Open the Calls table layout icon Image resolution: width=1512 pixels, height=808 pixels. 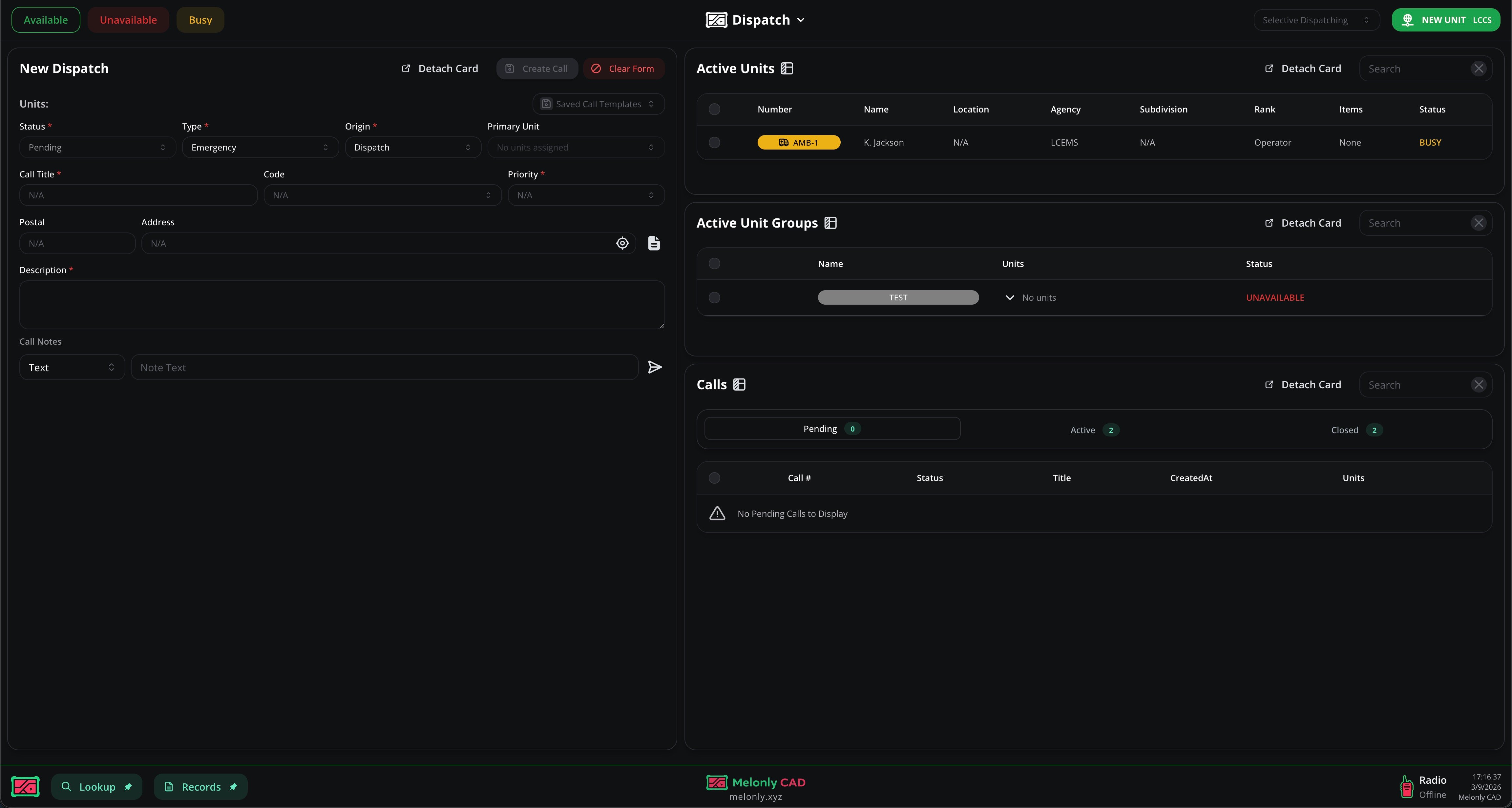point(740,384)
